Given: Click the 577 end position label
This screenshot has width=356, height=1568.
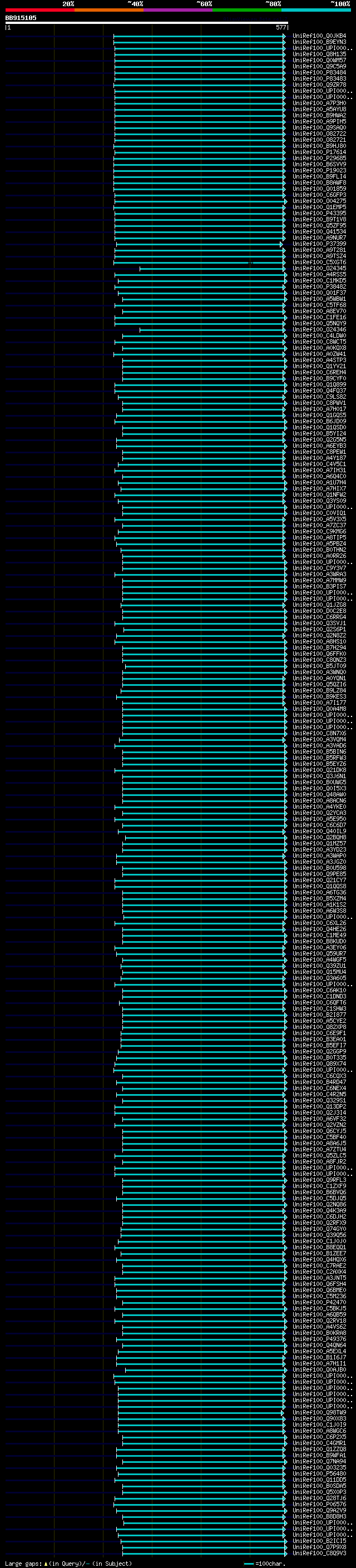Looking at the screenshot, I should click(x=281, y=27).
